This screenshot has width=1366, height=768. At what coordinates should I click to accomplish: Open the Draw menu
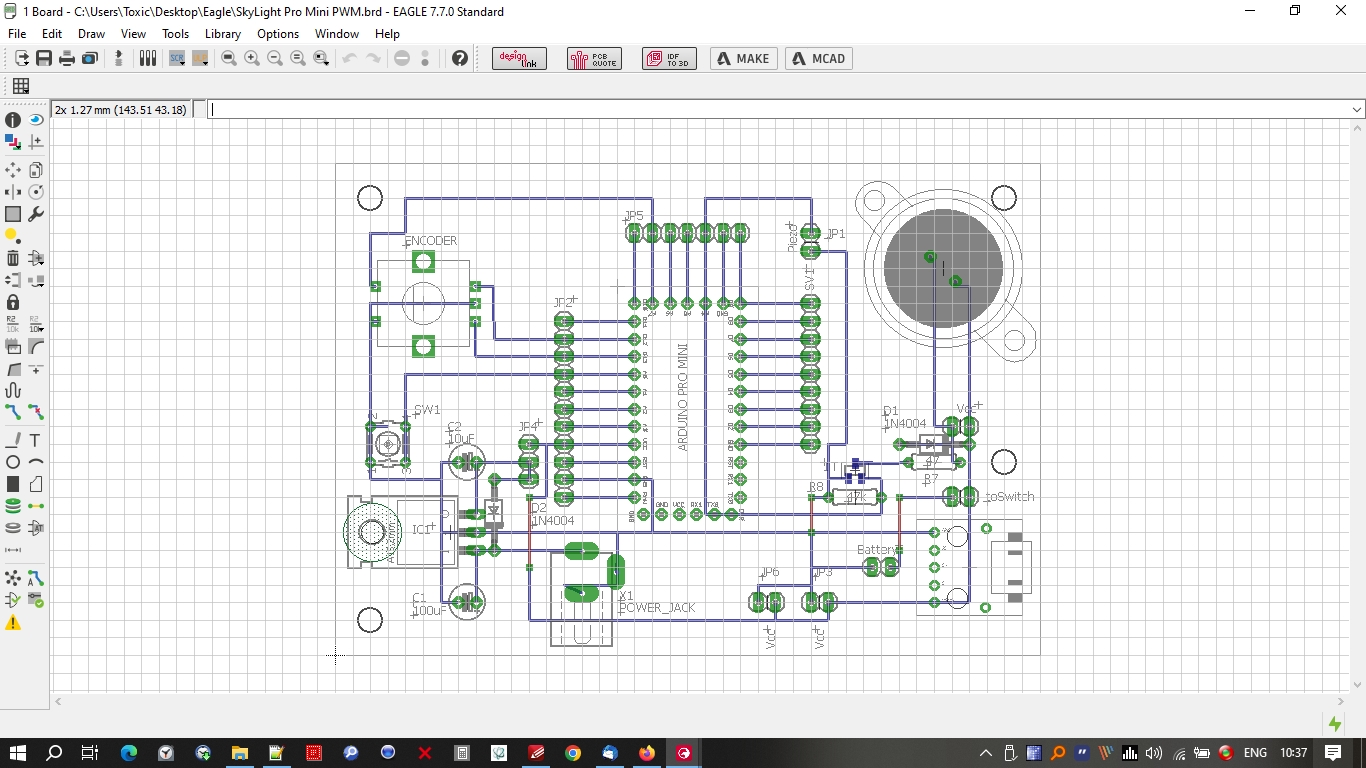point(91,34)
